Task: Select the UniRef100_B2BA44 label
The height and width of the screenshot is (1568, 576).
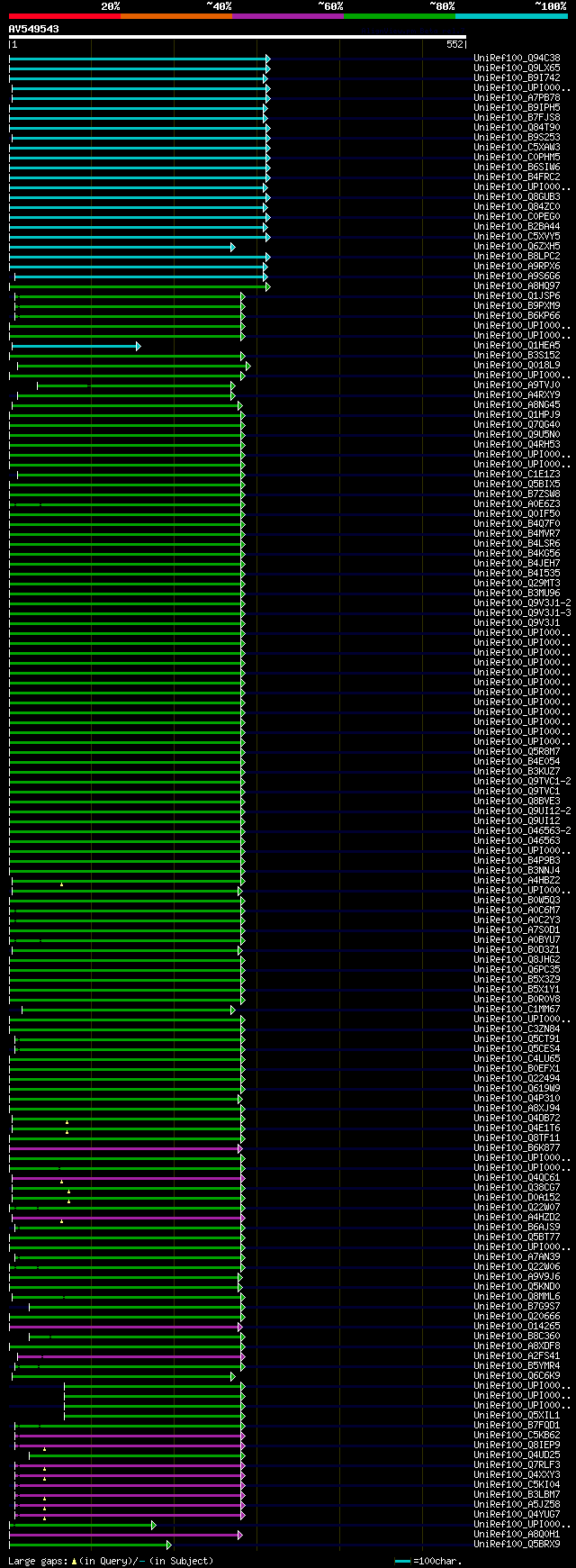Action: tap(517, 227)
